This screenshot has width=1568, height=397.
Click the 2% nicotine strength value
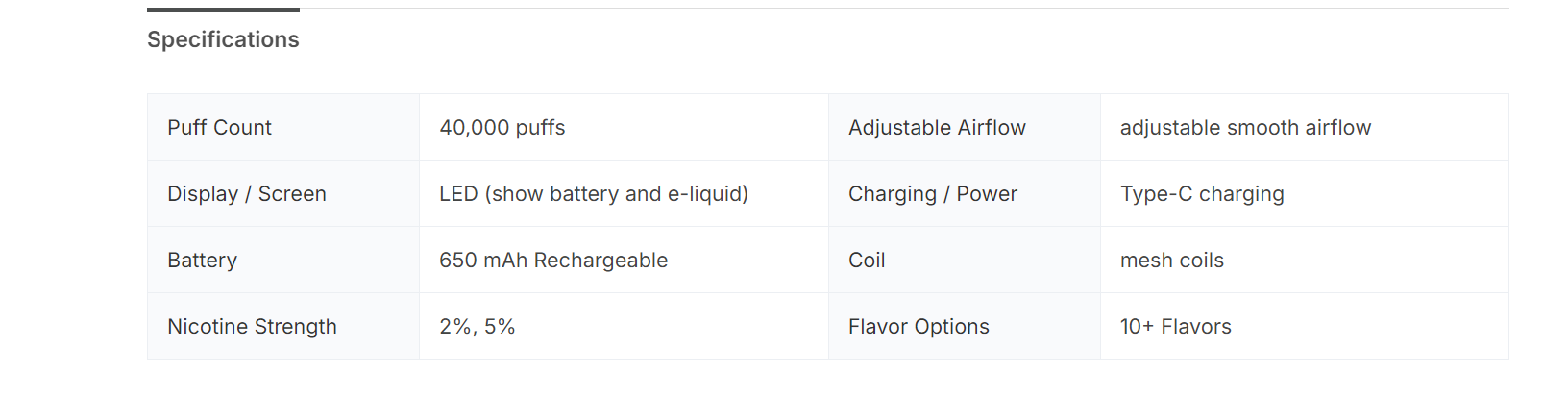tap(454, 327)
